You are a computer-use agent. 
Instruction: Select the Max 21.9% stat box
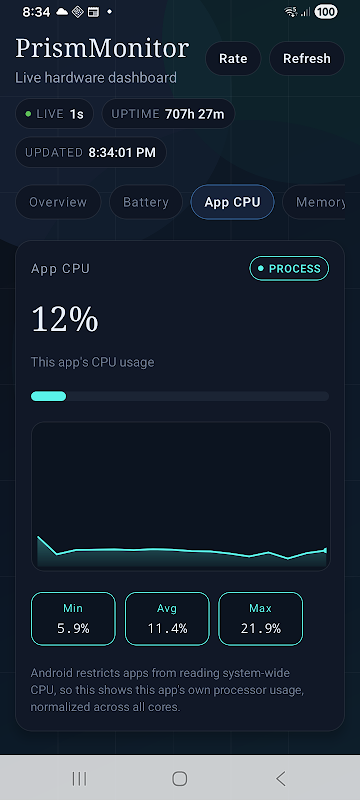261,619
